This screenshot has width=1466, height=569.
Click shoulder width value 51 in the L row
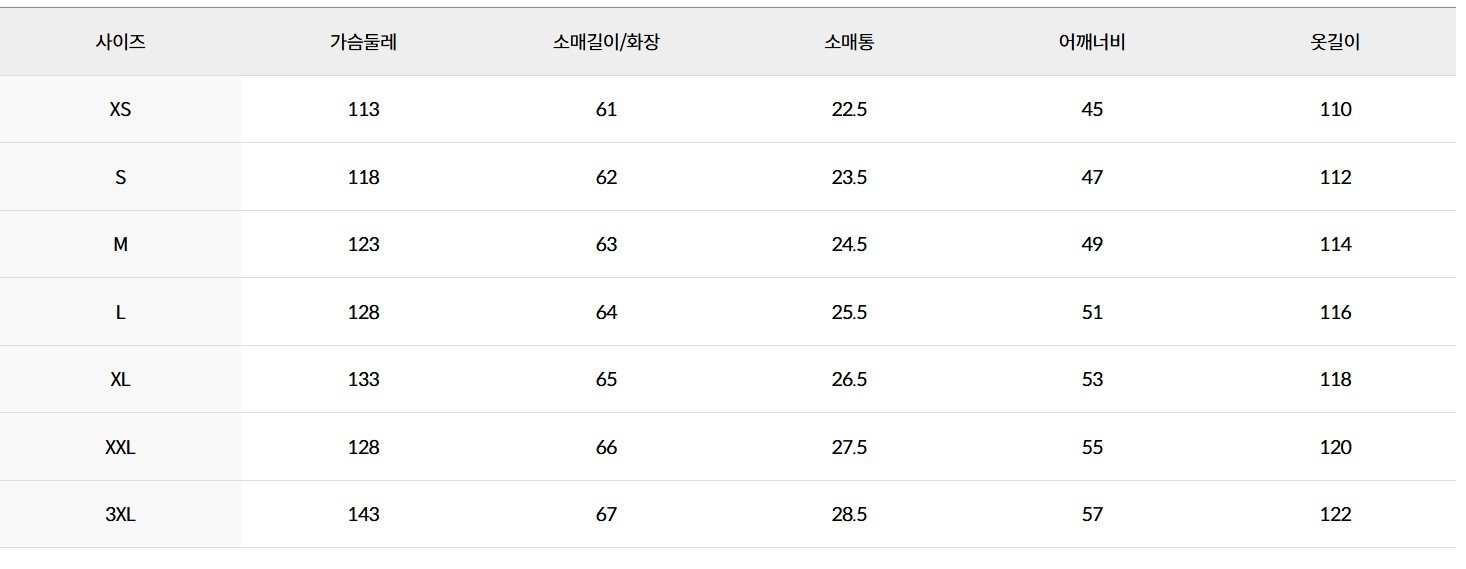1092,312
